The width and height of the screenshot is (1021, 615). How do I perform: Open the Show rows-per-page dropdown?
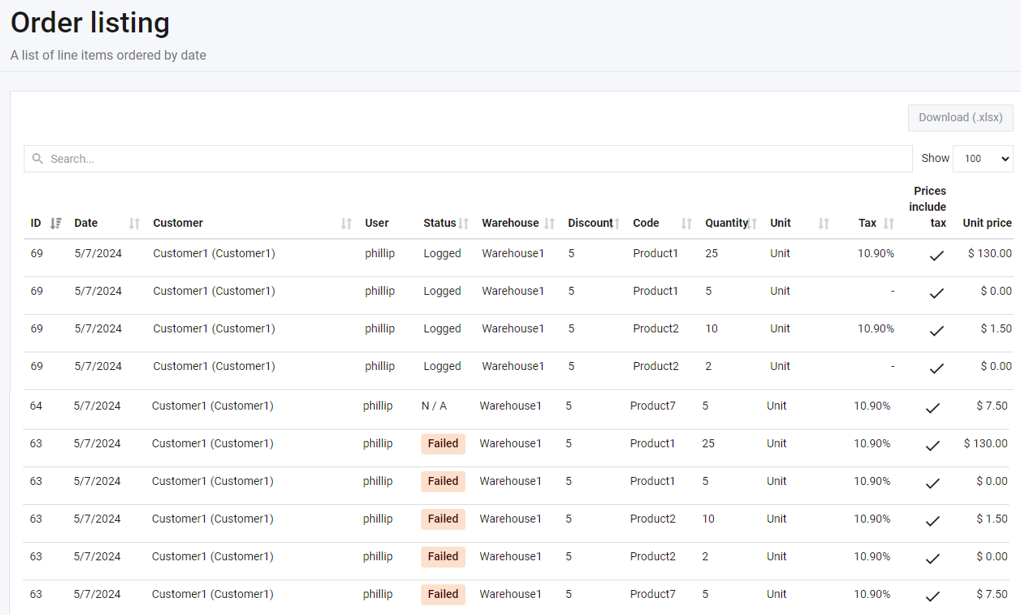click(982, 158)
